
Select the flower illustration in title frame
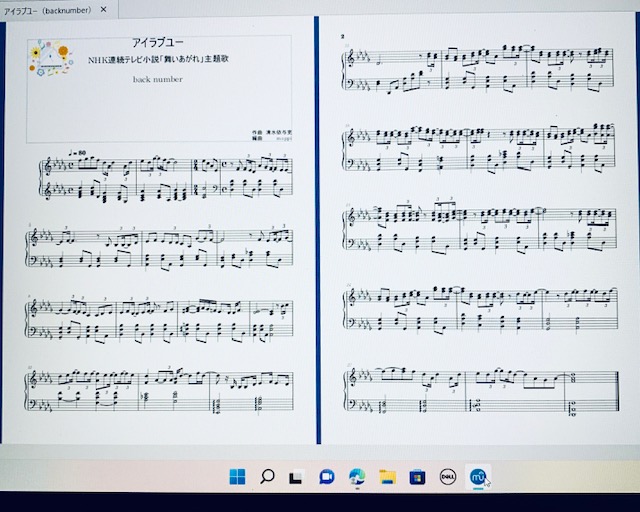(51, 58)
